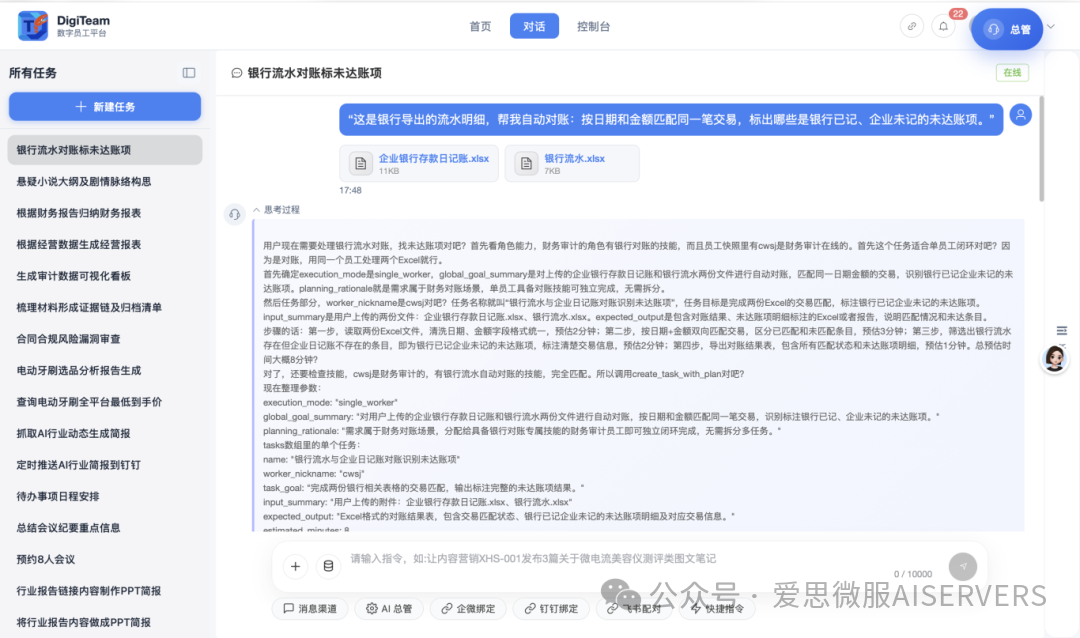Open task 根据财务报告归纳财务报表
This screenshot has height=638, width=1080.
click(105, 214)
